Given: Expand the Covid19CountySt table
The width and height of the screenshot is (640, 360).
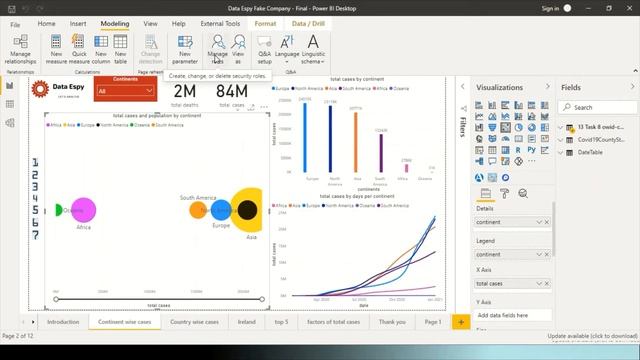Looking at the screenshot, I should (x=560, y=140).
